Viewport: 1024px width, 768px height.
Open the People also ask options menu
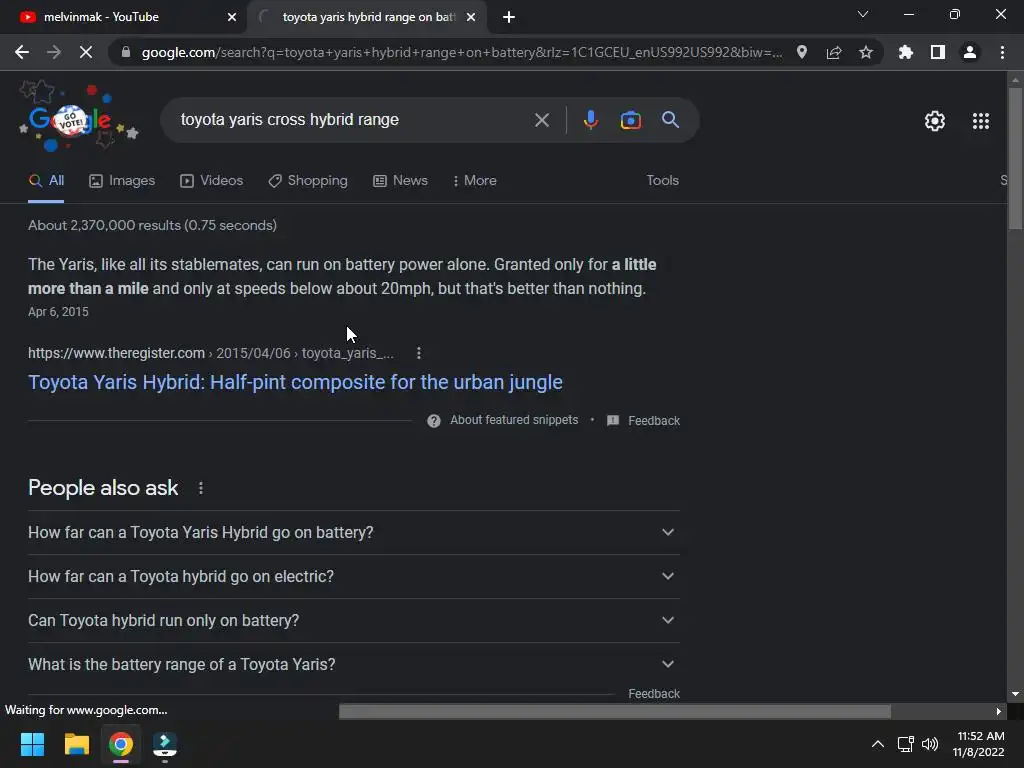click(x=200, y=488)
